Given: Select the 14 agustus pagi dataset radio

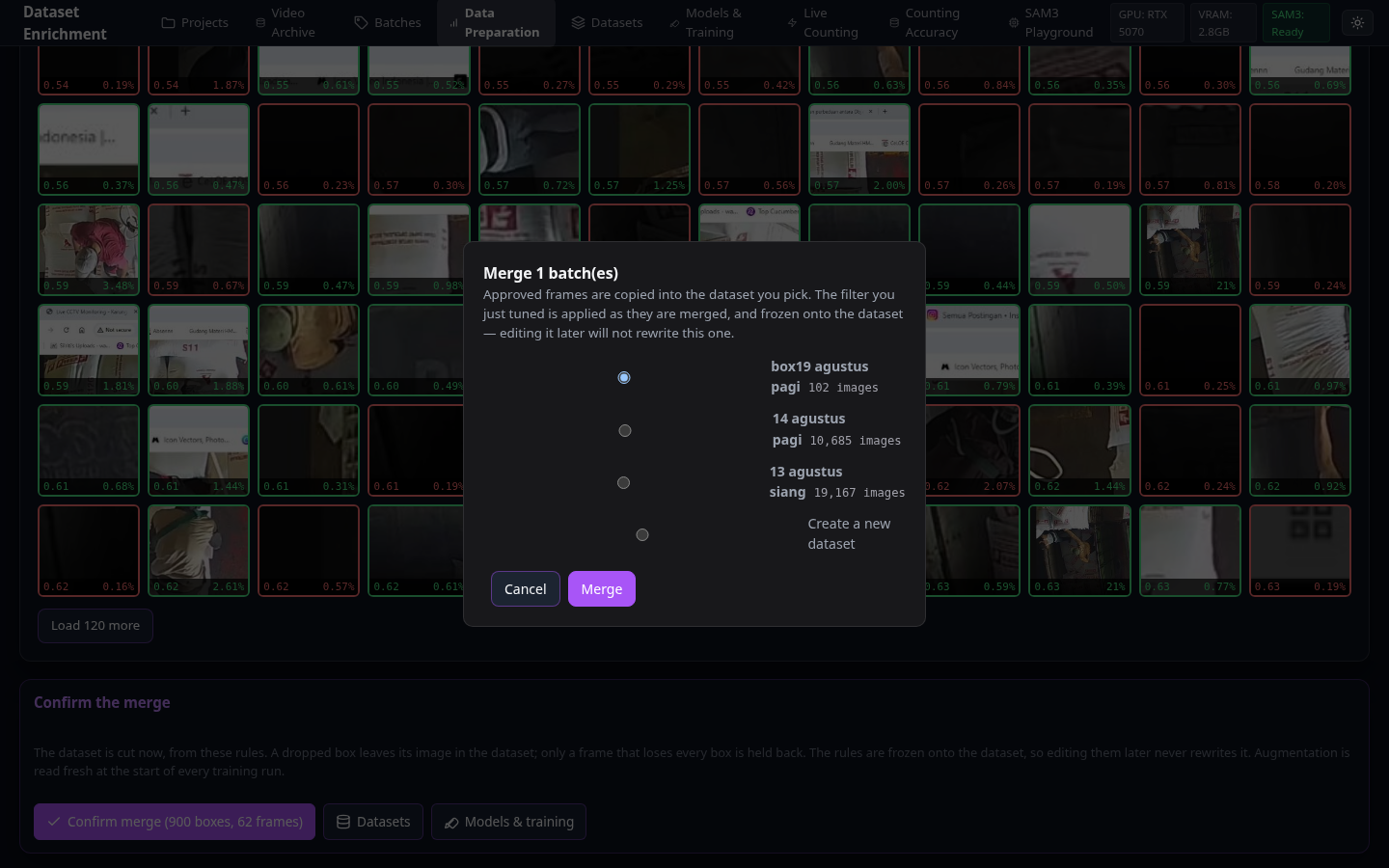Looking at the screenshot, I should 625,430.
